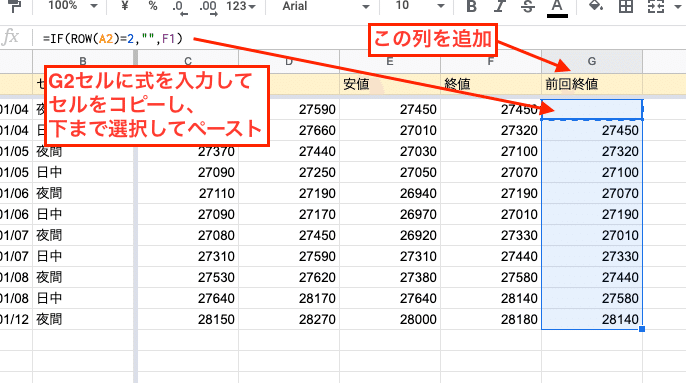Select column G header
This screenshot has width=686, height=383.
click(x=592, y=61)
